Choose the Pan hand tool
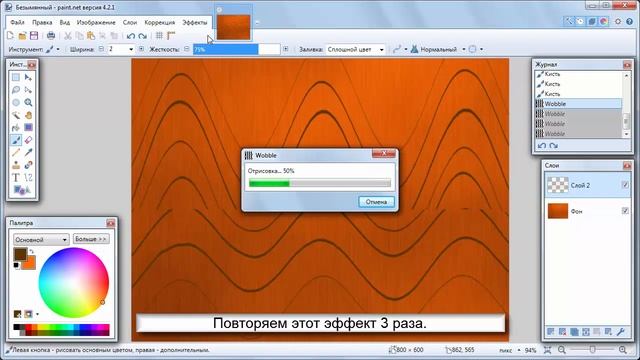 pos(28,115)
